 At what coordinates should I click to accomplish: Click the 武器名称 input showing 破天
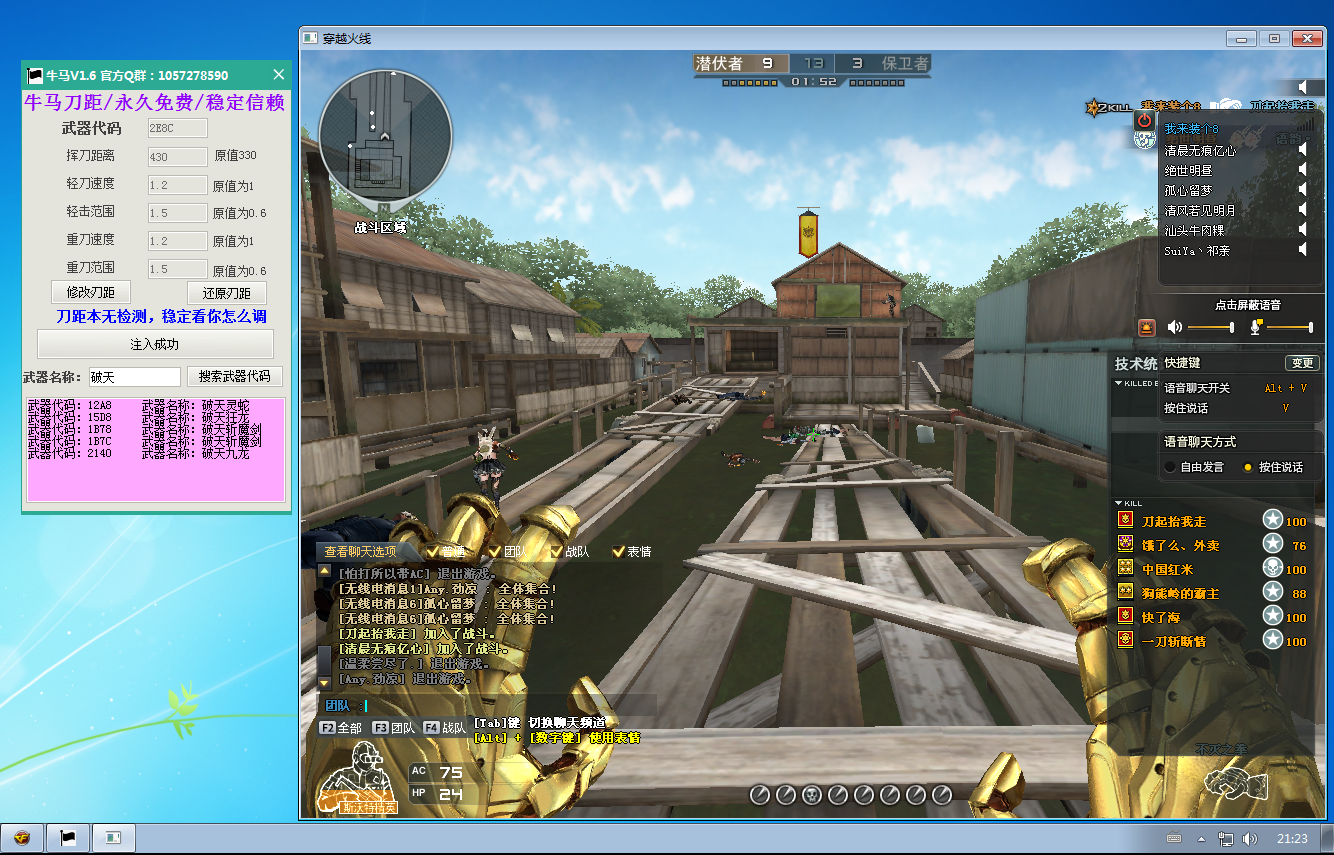(x=134, y=377)
